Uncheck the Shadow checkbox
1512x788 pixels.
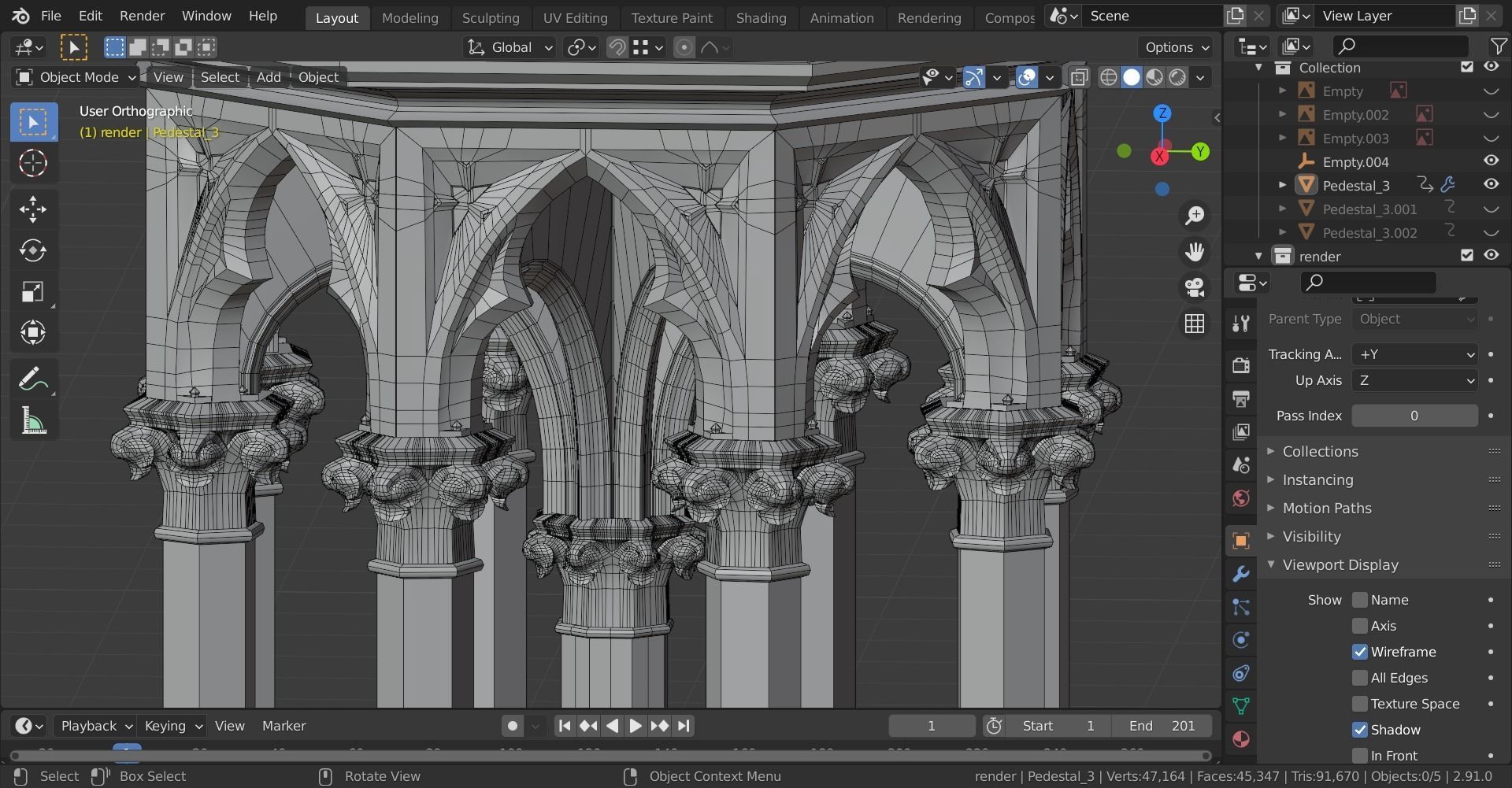[1360, 730]
